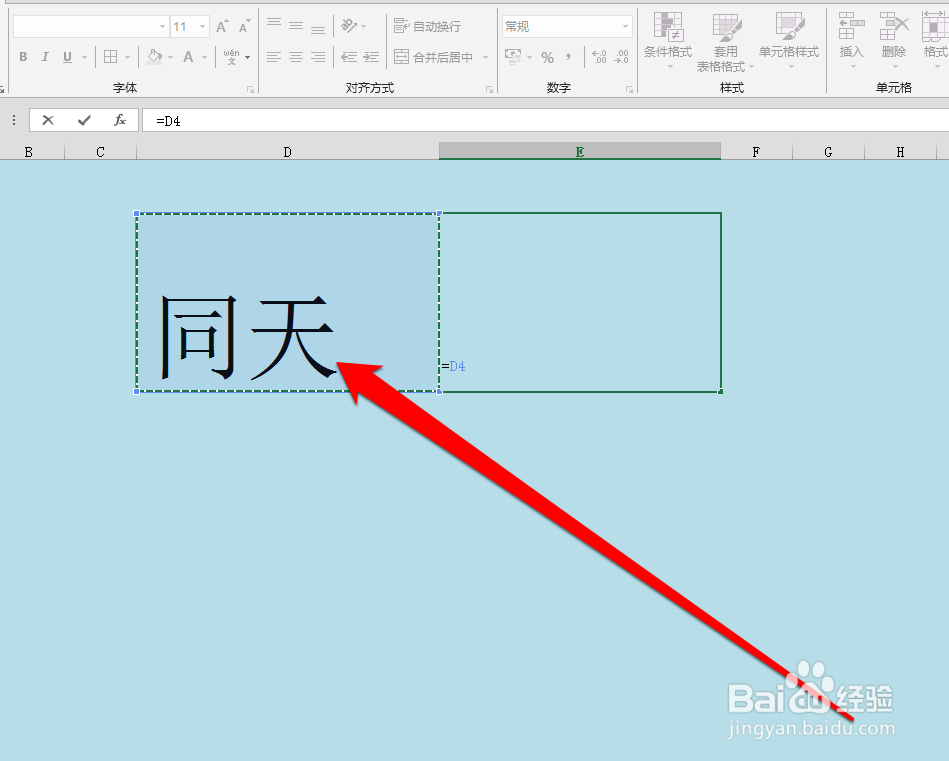Toggle italic formatting
Image resolution: width=949 pixels, height=761 pixels.
pos(45,57)
